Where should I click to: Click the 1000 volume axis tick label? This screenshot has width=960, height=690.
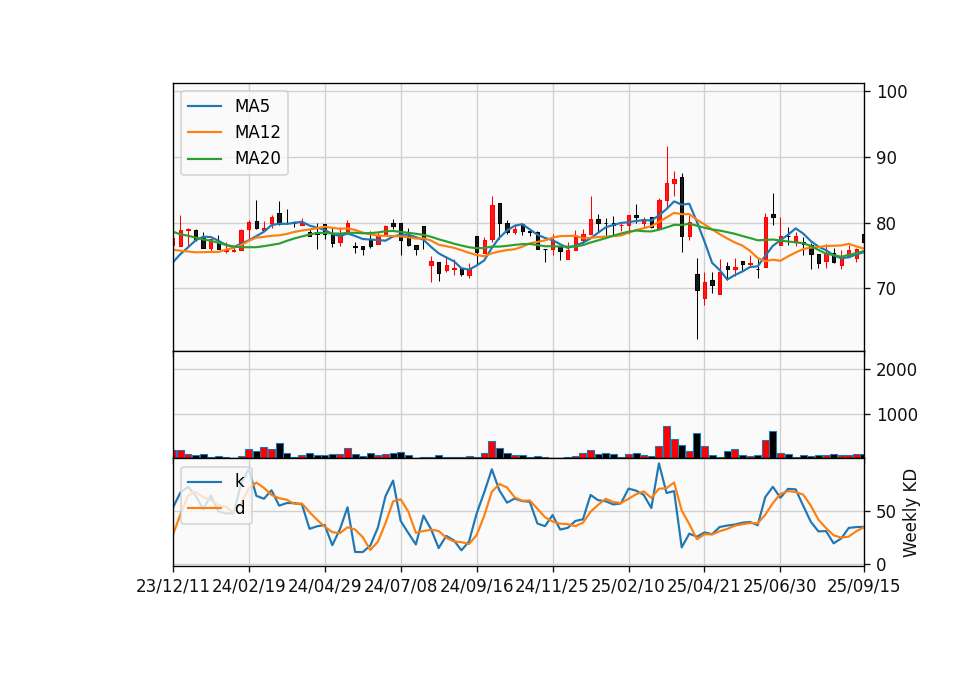[x=897, y=415]
